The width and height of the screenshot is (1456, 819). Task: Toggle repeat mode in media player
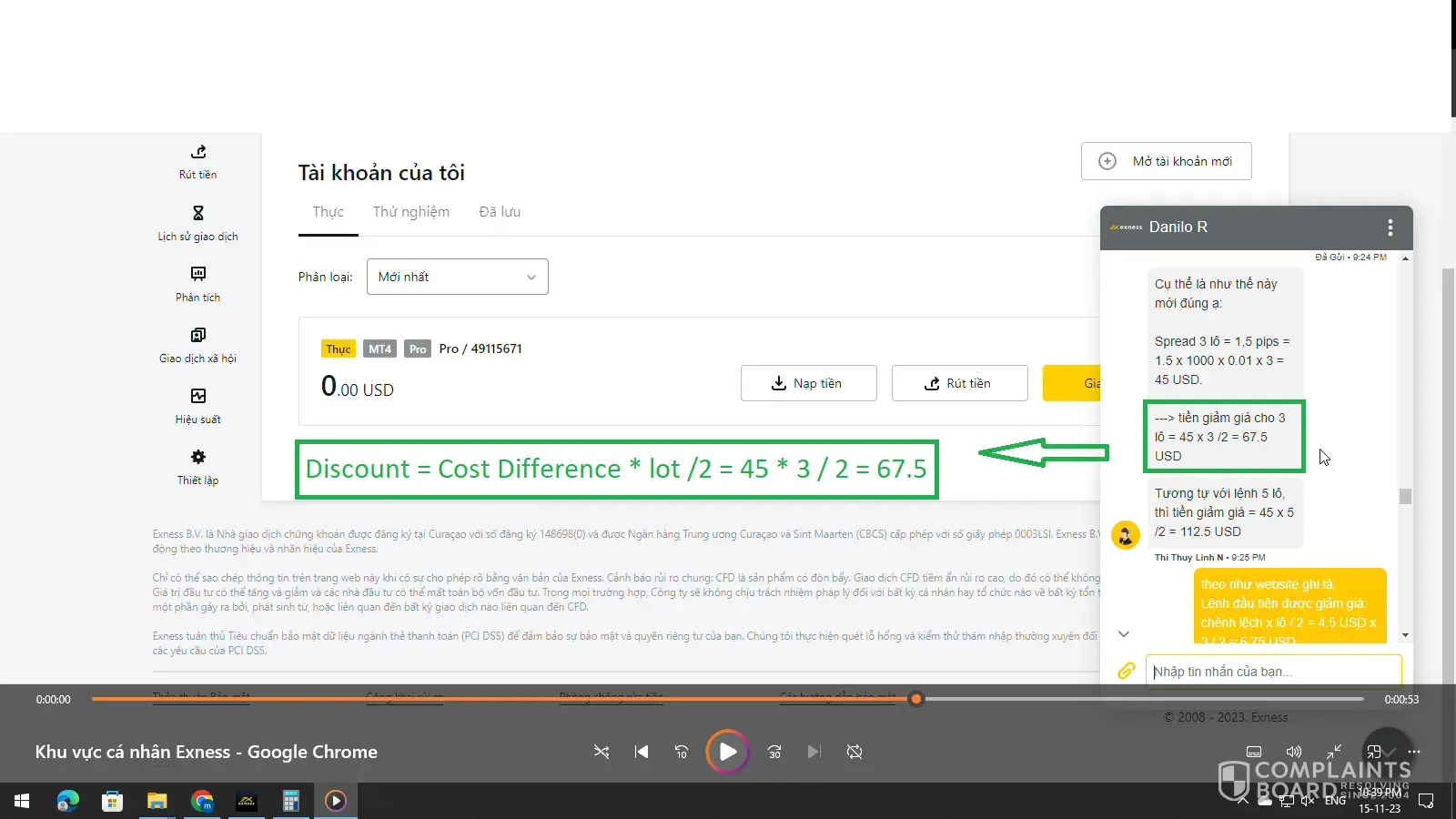[854, 752]
